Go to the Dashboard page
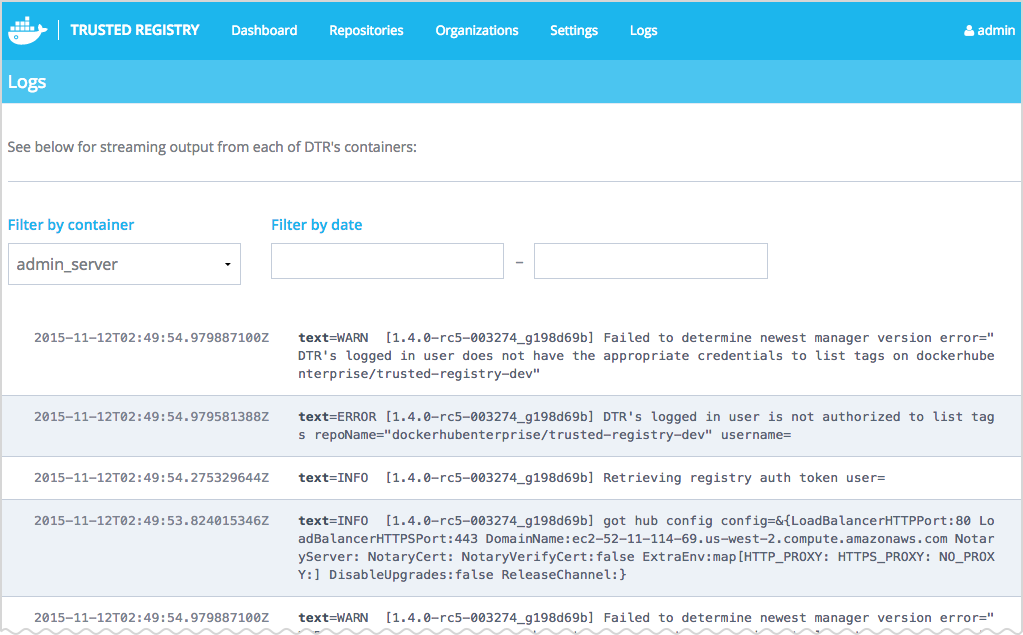 point(264,30)
